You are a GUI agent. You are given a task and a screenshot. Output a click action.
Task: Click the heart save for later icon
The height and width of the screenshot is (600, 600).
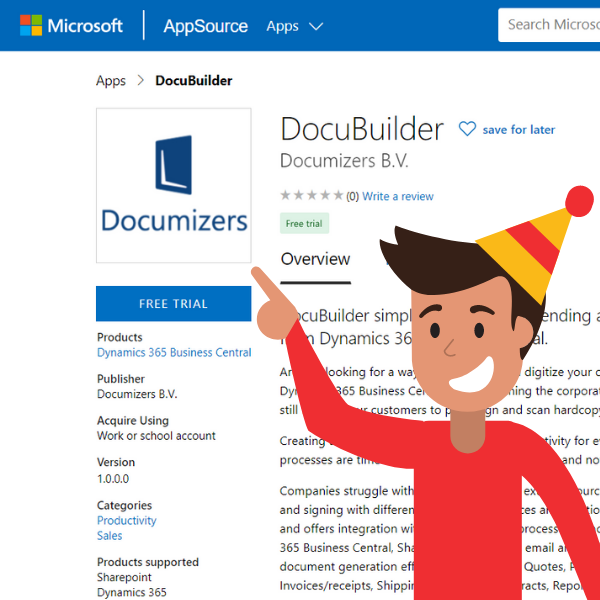tap(467, 129)
